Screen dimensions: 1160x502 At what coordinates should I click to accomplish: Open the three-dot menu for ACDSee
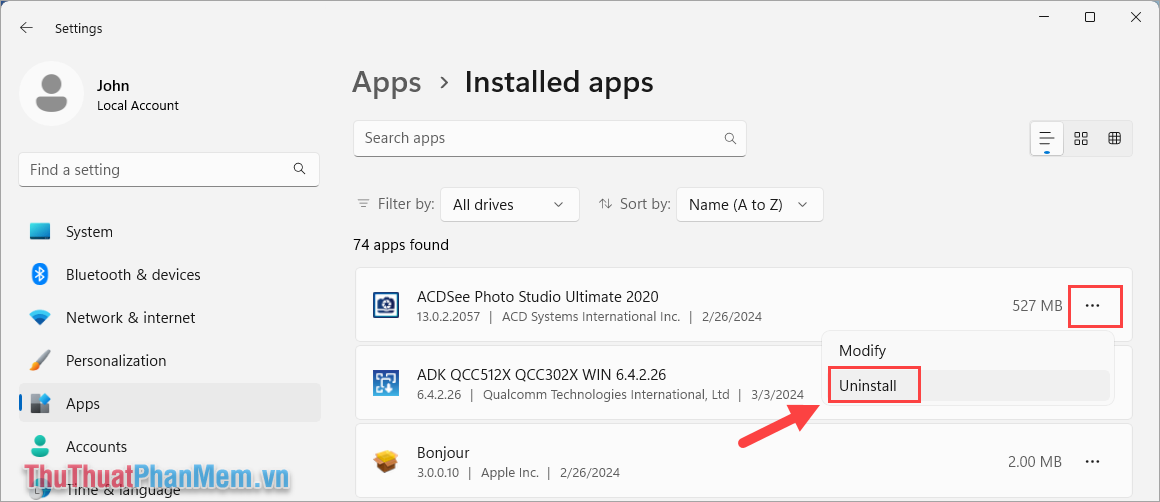click(1093, 305)
